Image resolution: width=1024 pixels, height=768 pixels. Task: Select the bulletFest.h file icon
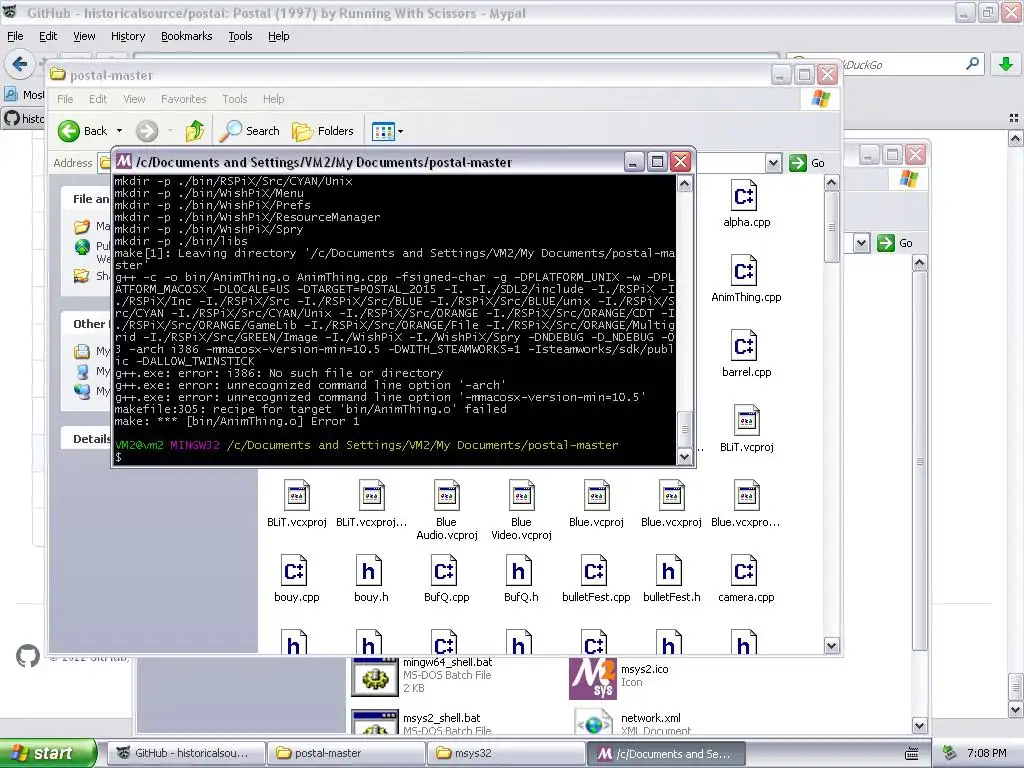point(671,571)
